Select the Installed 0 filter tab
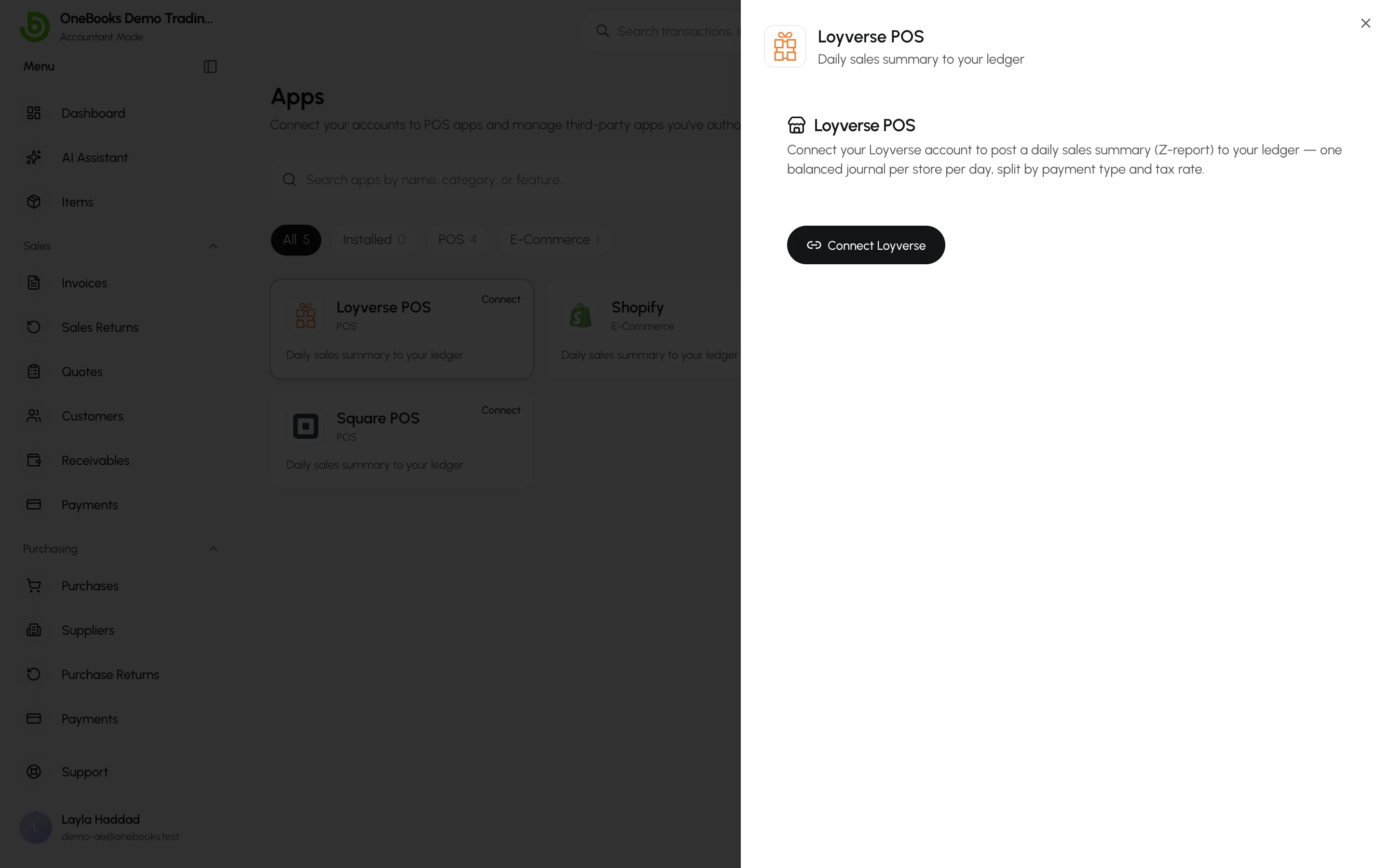This screenshot has width=1389, height=868. (x=374, y=239)
